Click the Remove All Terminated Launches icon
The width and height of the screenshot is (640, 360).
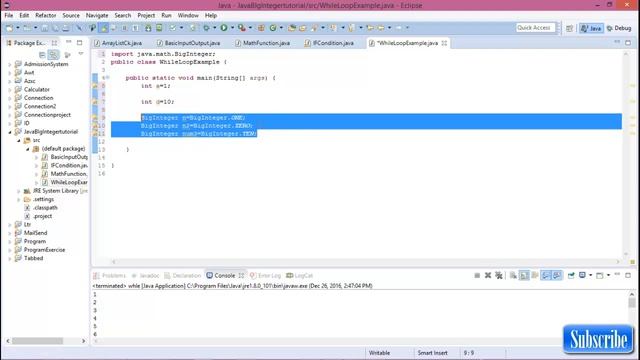tap(499, 276)
